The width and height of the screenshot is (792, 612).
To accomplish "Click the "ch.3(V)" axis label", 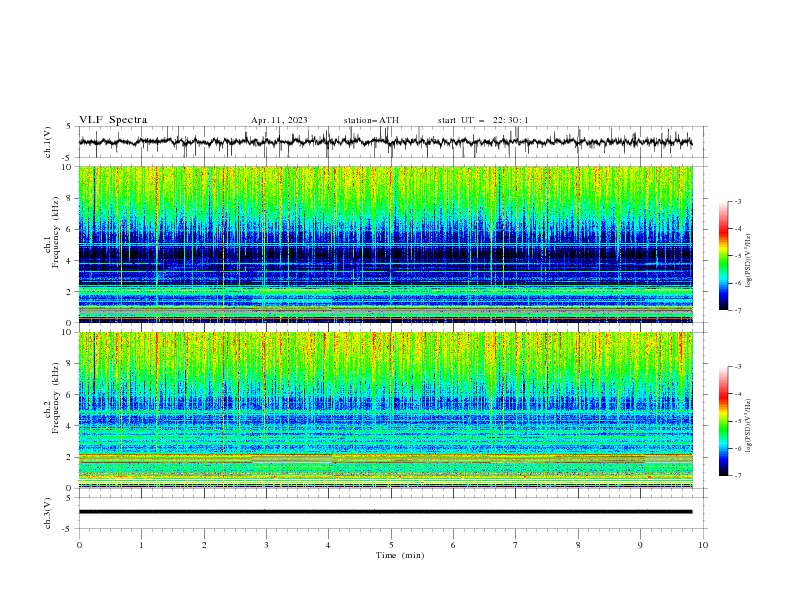I will pyautogui.click(x=48, y=513).
